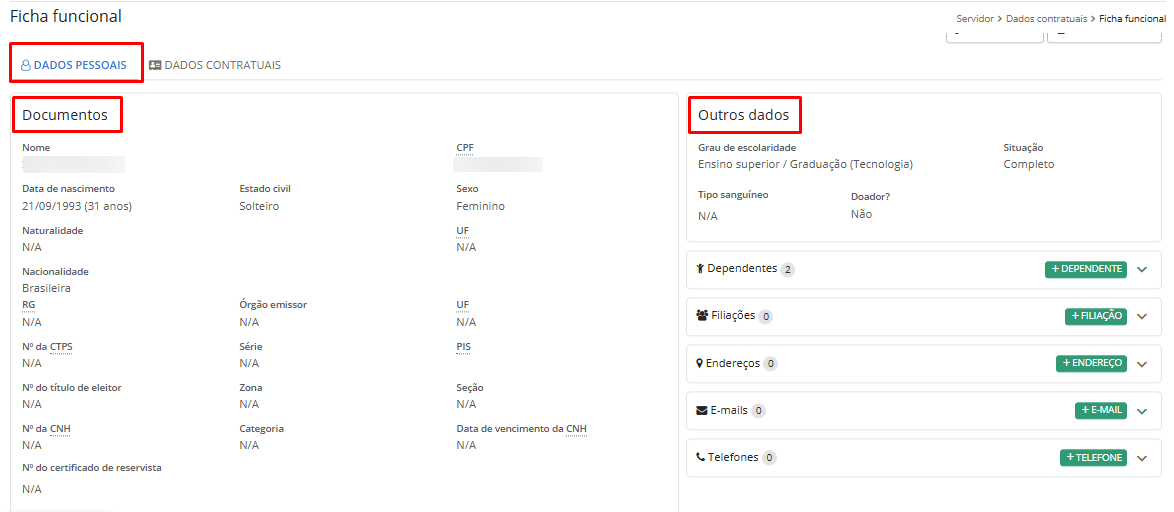This screenshot has width=1174, height=512.
Task: Click the Telefones phone icon
Action: [701, 458]
